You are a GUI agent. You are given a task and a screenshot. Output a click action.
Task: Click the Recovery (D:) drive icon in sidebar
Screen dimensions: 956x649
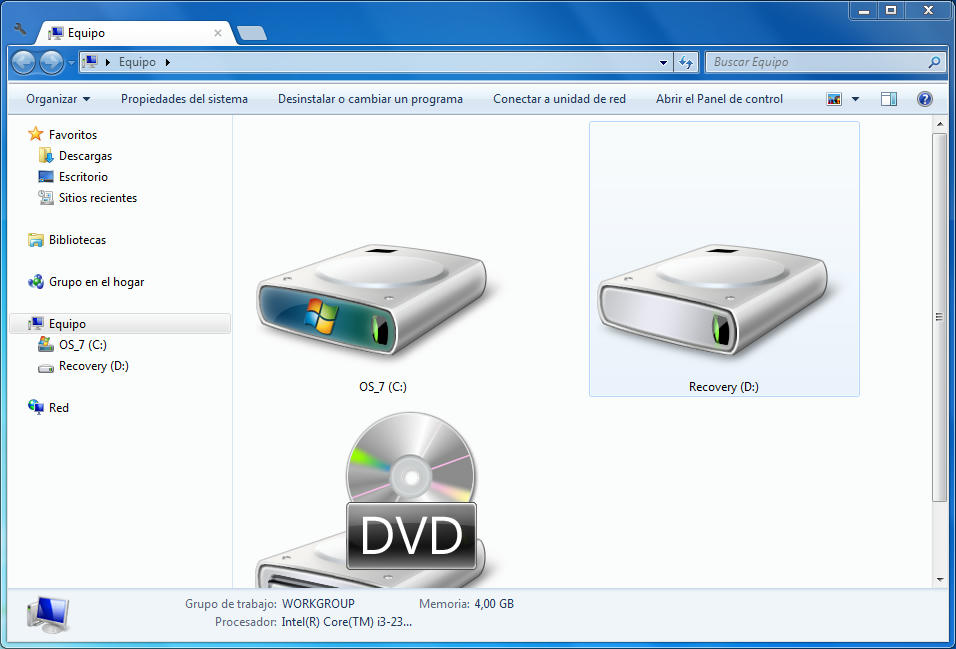tap(46, 368)
